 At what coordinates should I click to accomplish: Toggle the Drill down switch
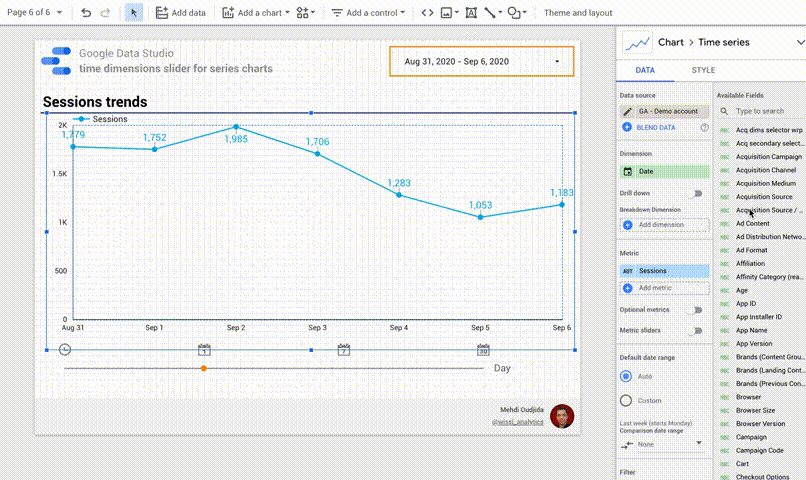point(696,193)
